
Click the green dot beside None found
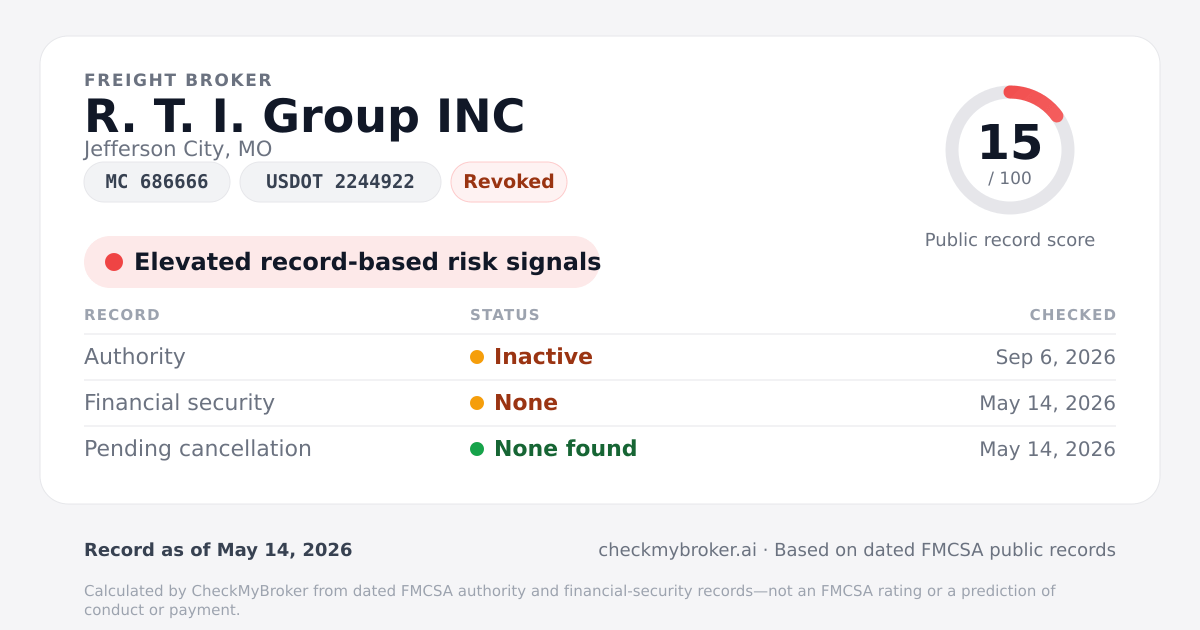click(477, 449)
